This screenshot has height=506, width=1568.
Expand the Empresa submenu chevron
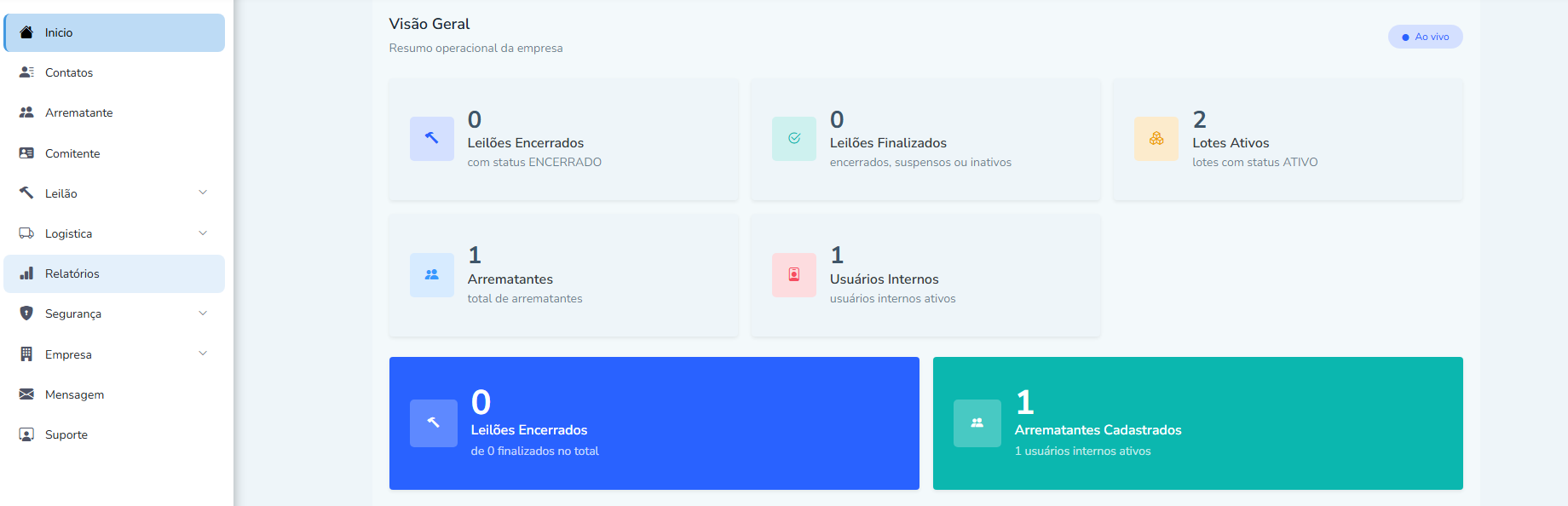pyautogui.click(x=203, y=353)
